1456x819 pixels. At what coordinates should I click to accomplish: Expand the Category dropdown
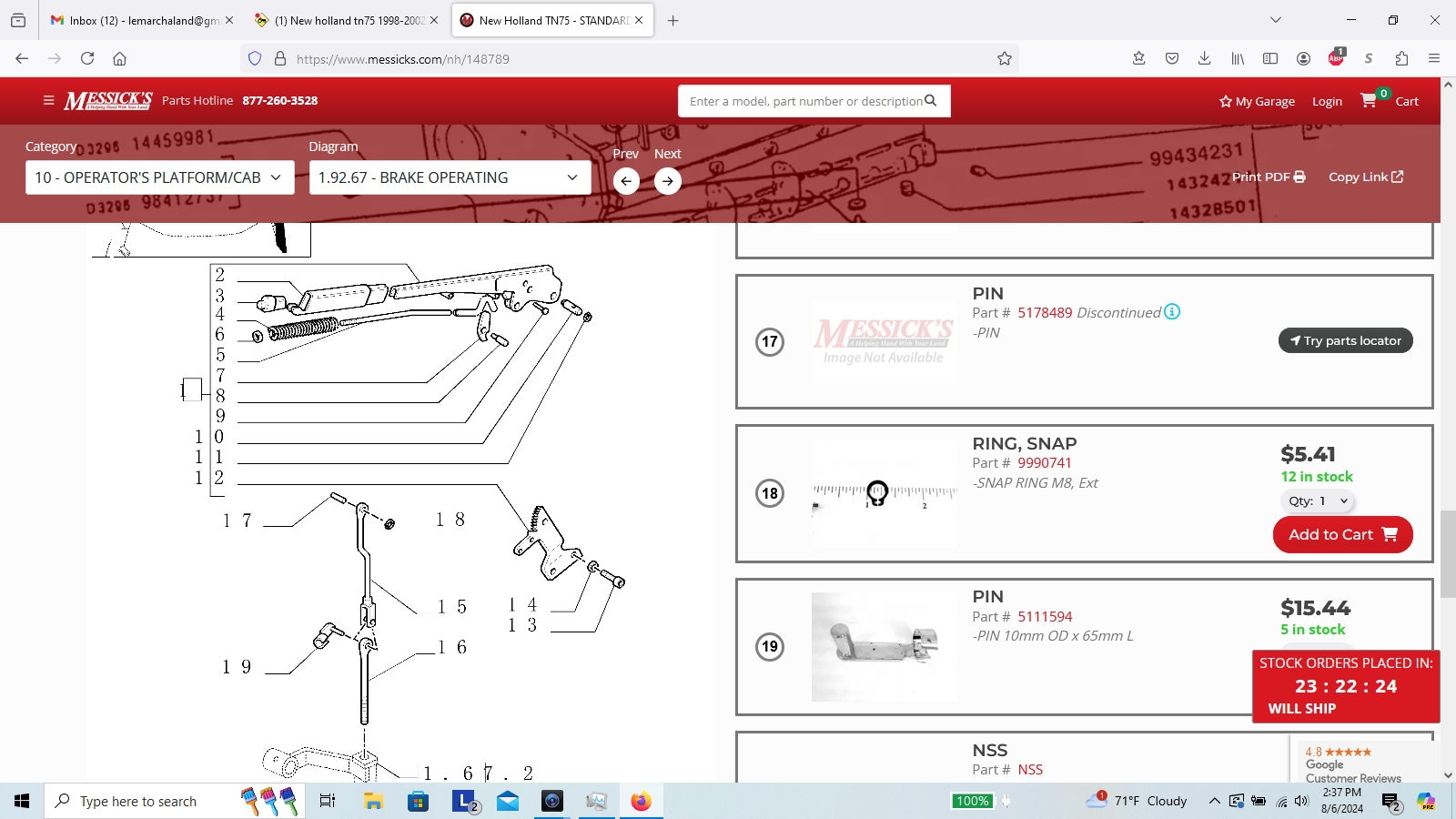pos(159,178)
